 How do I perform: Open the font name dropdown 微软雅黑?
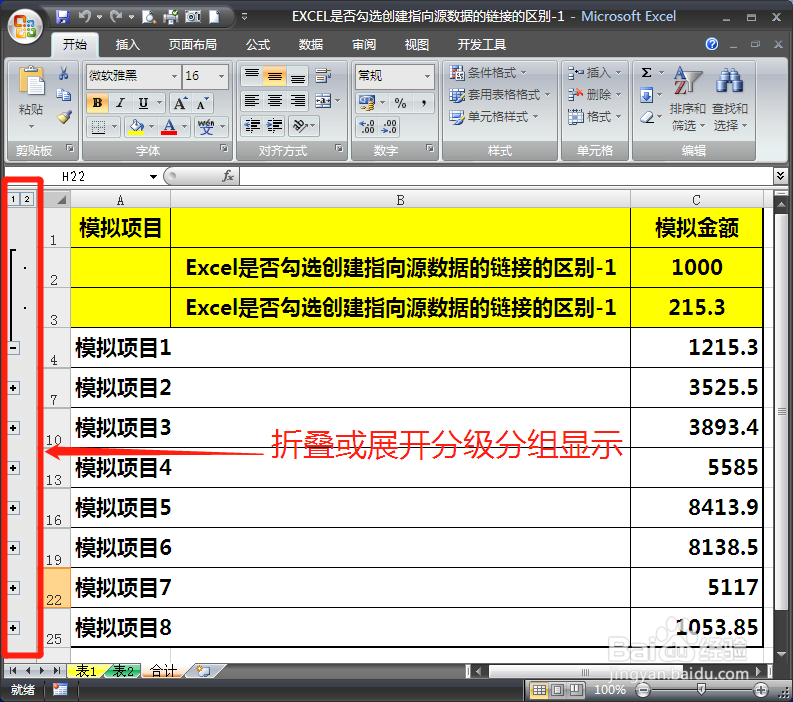point(174,76)
